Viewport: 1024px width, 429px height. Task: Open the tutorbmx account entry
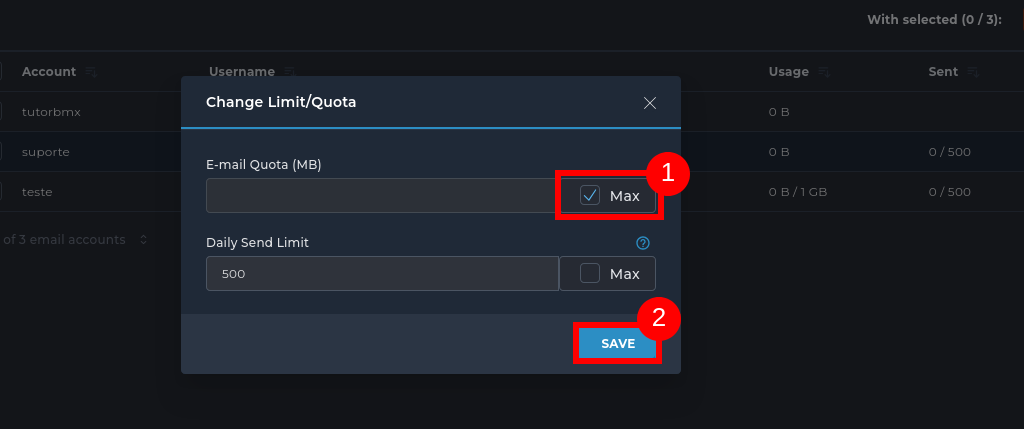(x=51, y=112)
